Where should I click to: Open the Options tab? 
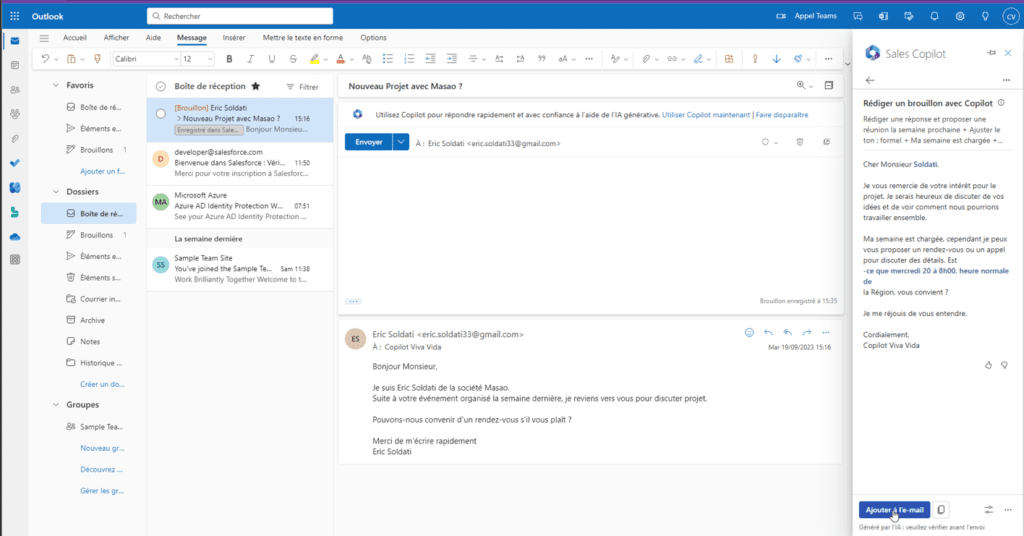point(373,38)
